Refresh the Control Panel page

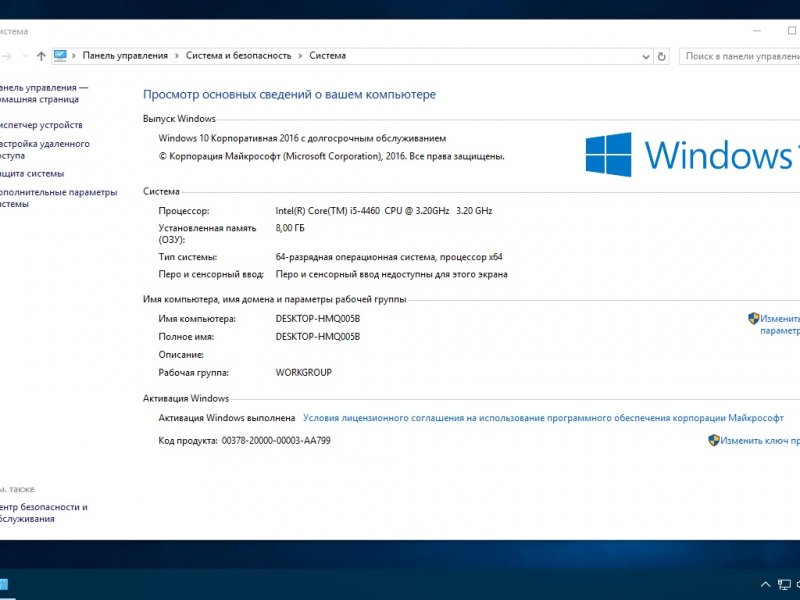click(662, 56)
